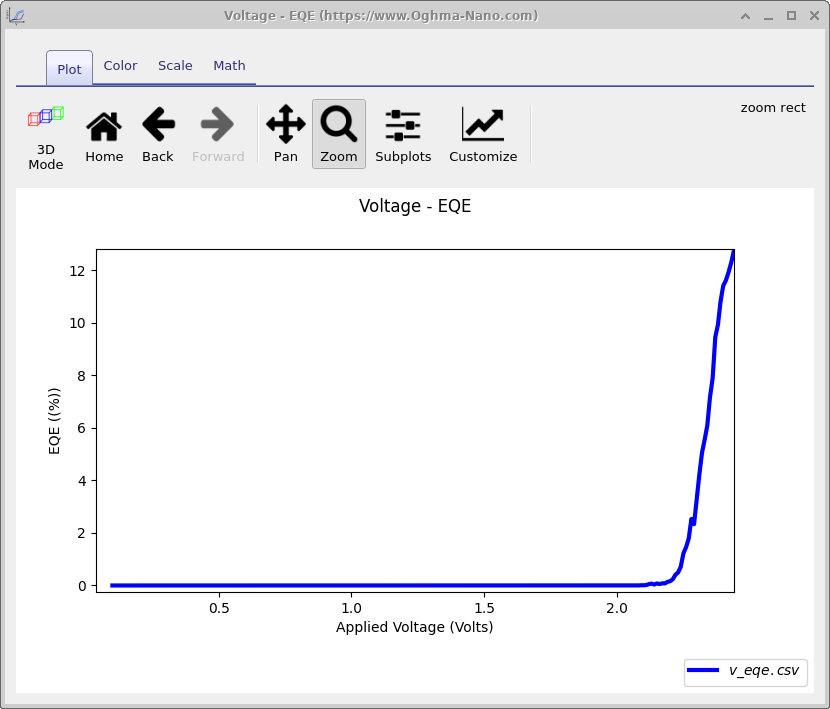Image resolution: width=830 pixels, height=709 pixels.
Task: Click the blue EQE curve line
Action: coord(400,585)
